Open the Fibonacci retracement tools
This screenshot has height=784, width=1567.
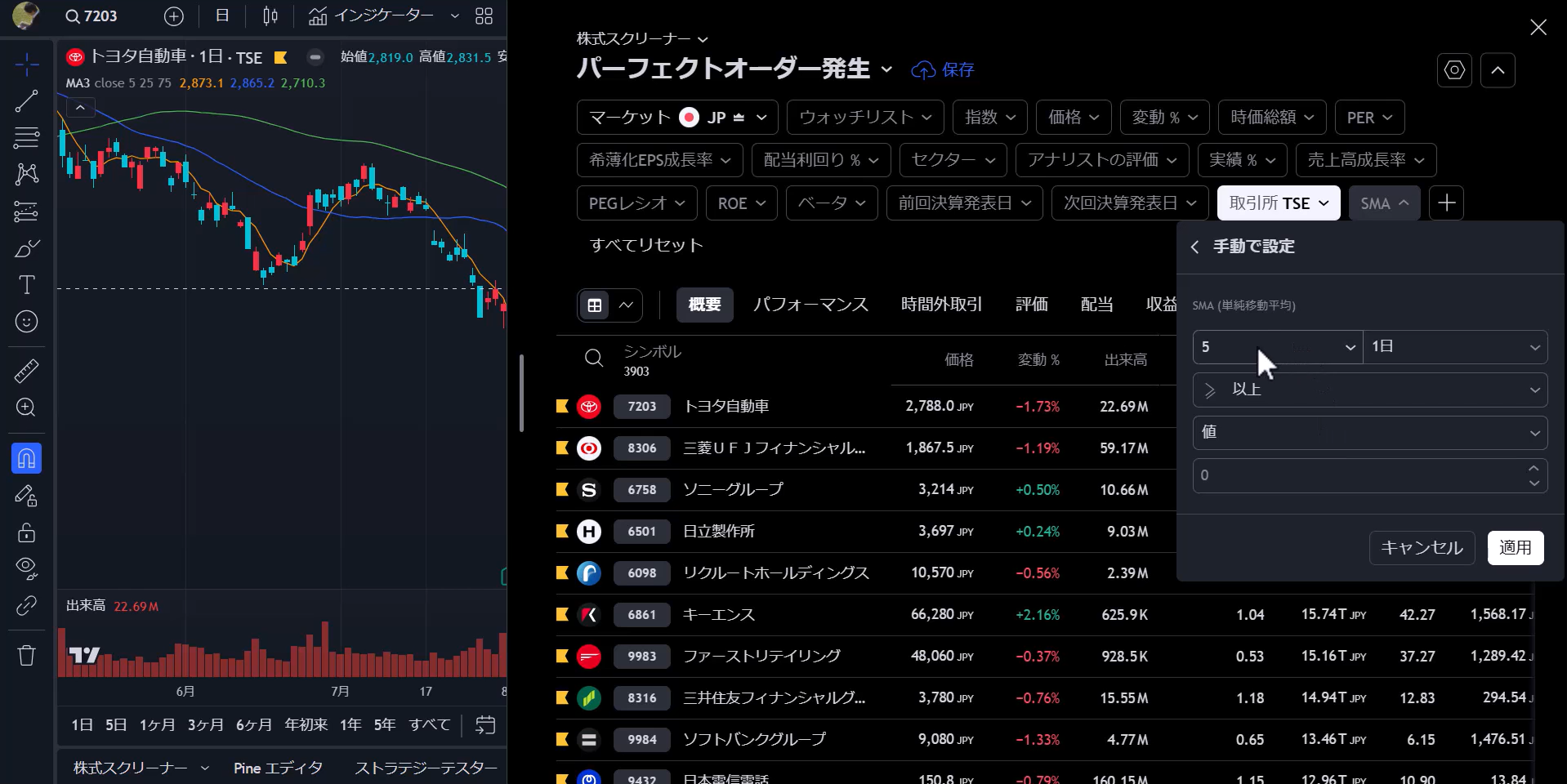[x=26, y=138]
